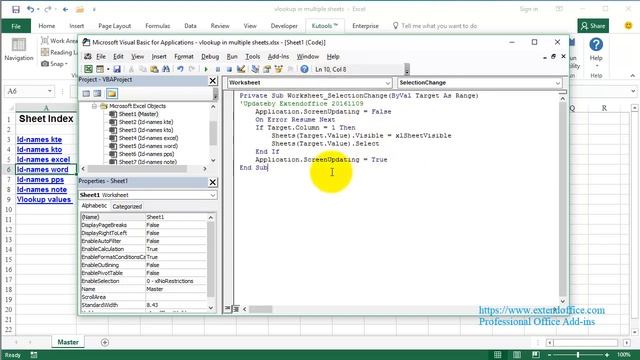Click the Share button in Excel
Screen dimensions: 640x360
point(593,26)
